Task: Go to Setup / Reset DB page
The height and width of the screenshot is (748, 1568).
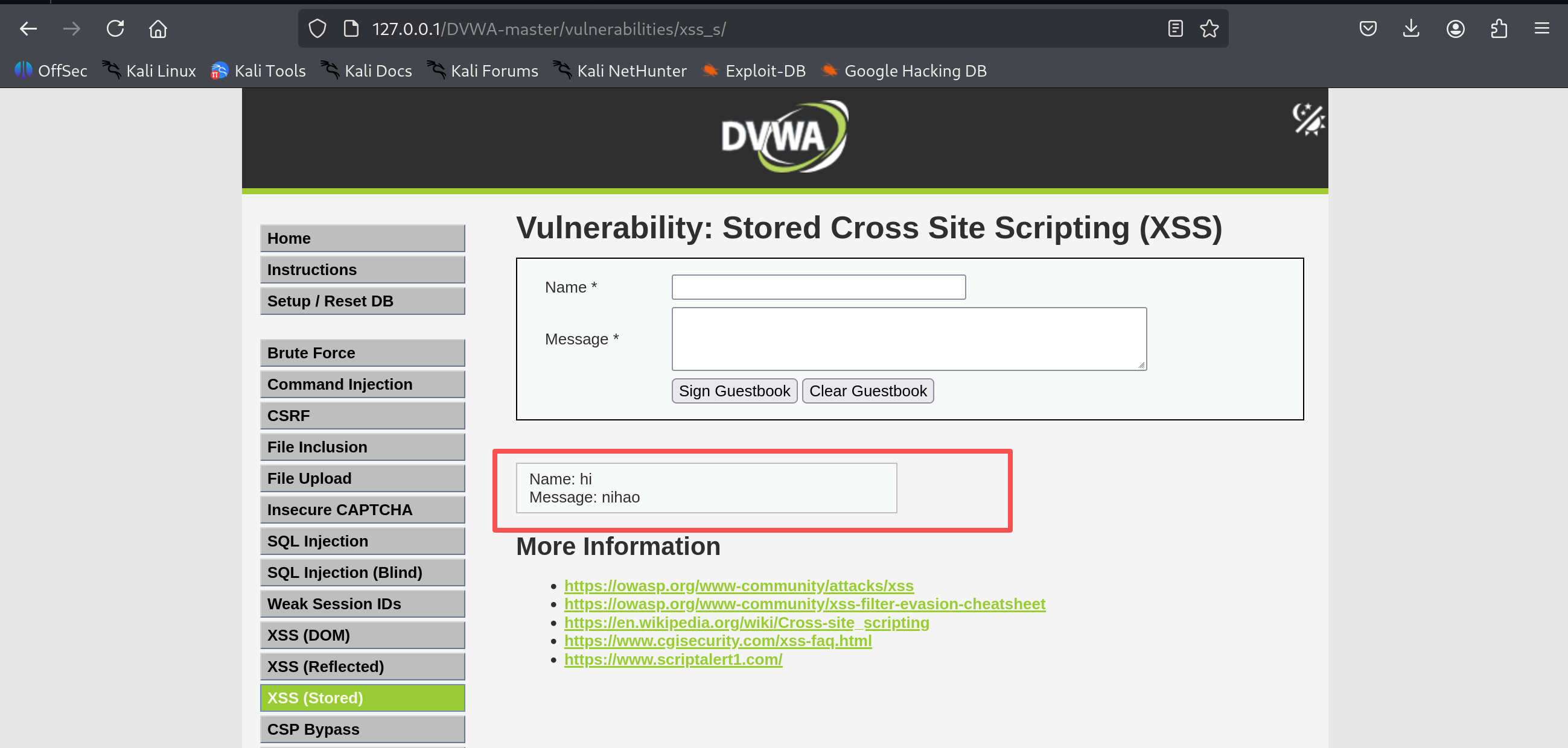Action: pyautogui.click(x=362, y=300)
